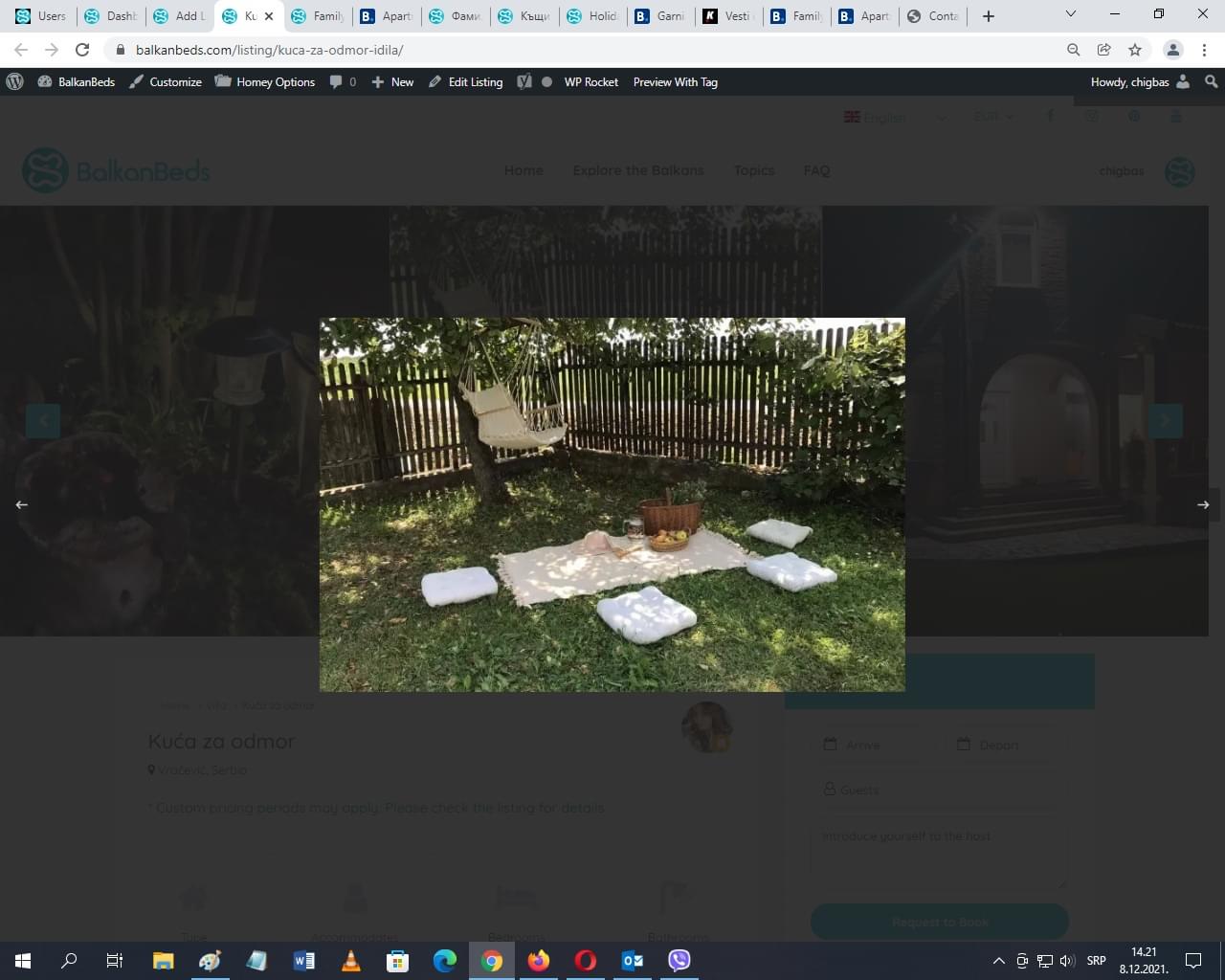Screen dimensions: 1225x980
Task: Bookmark this page with the star icon
Action: coord(1135,50)
